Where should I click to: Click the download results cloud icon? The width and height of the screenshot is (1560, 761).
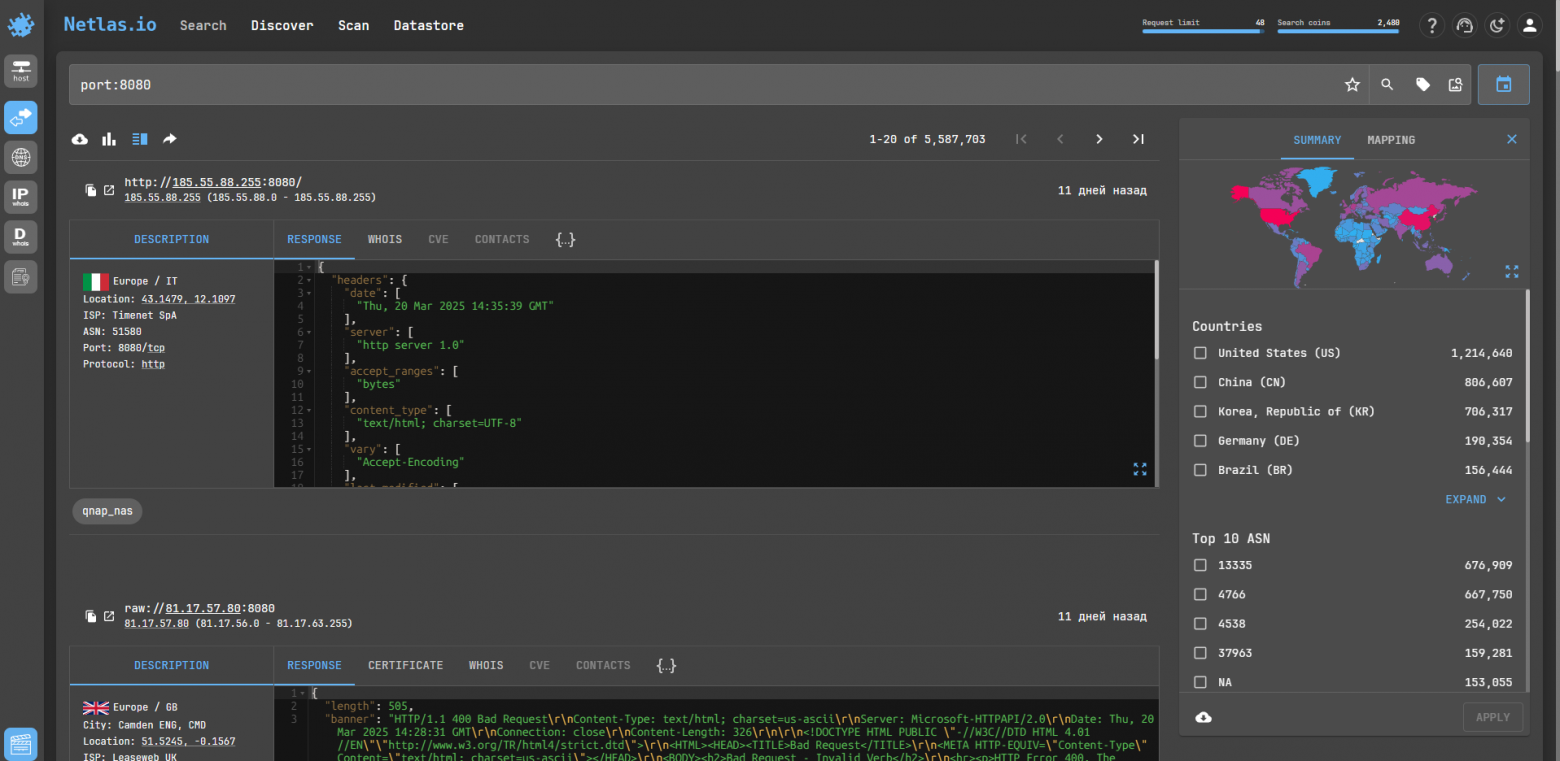pos(80,139)
